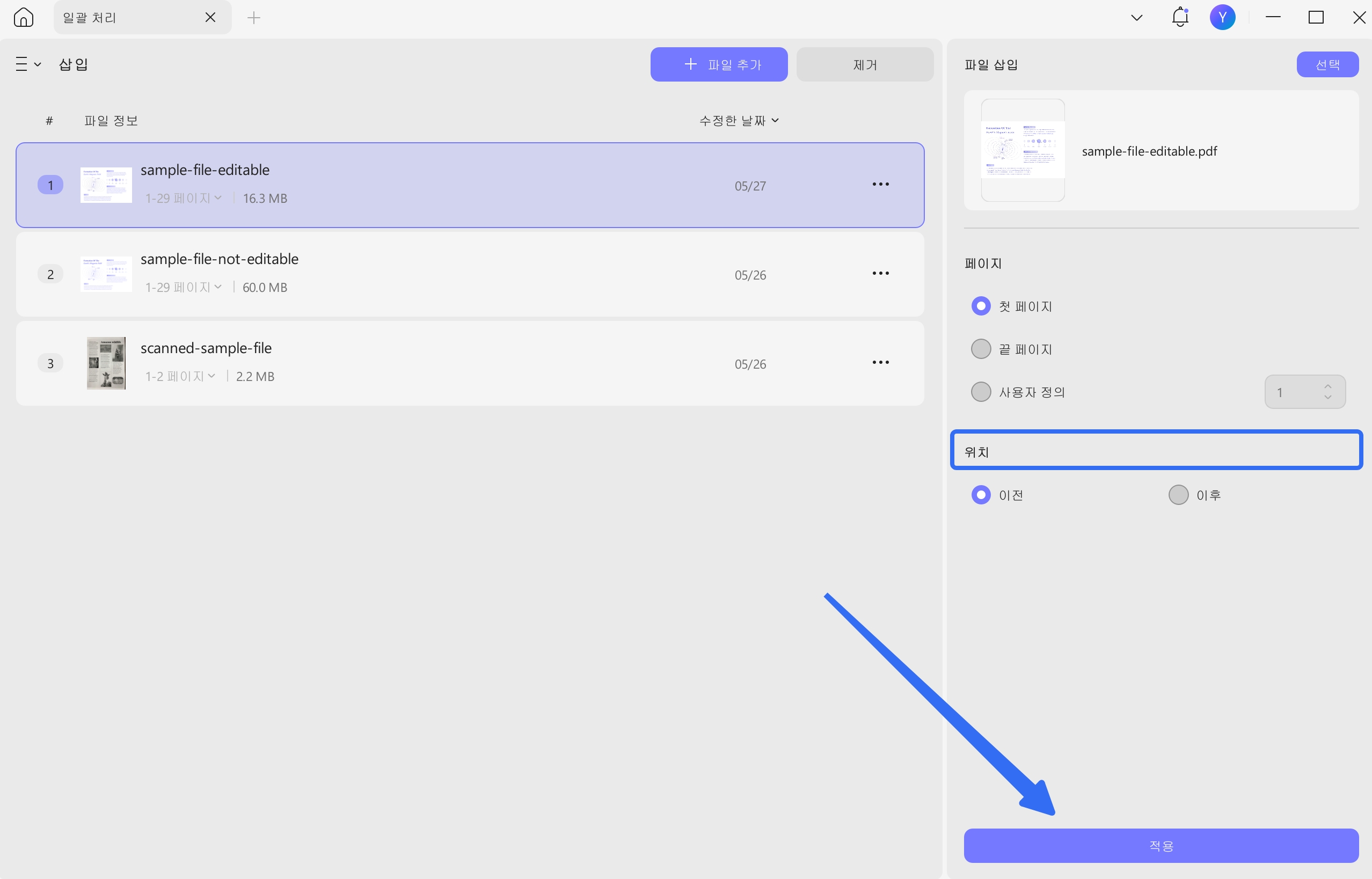Image resolution: width=1372 pixels, height=879 pixels.
Task: Click the 제거 button
Action: coord(864,64)
